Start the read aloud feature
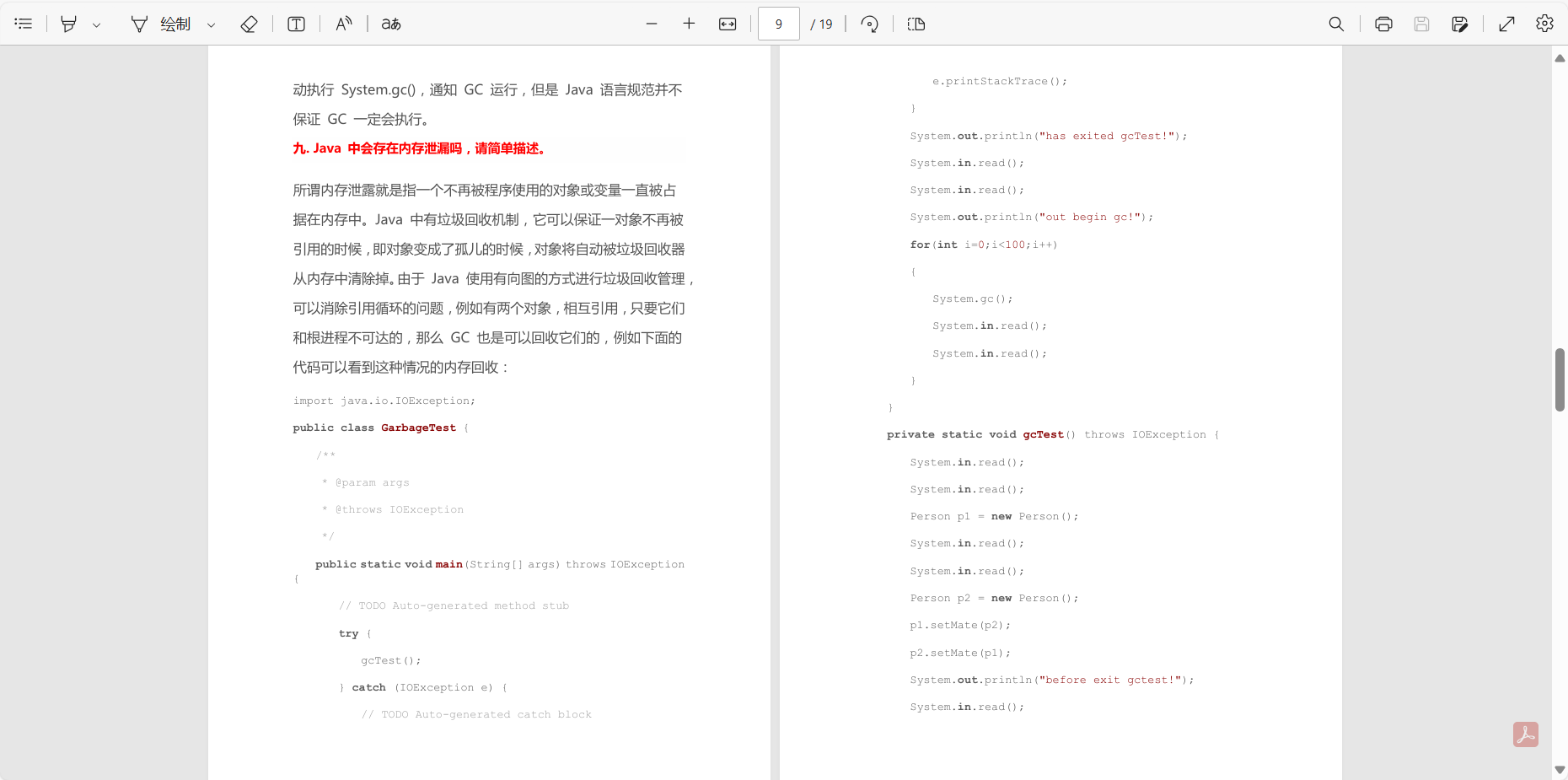 (x=343, y=24)
